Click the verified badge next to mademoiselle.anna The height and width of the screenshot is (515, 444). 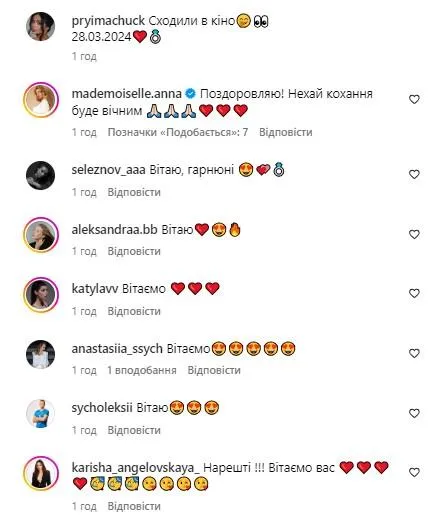click(190, 94)
